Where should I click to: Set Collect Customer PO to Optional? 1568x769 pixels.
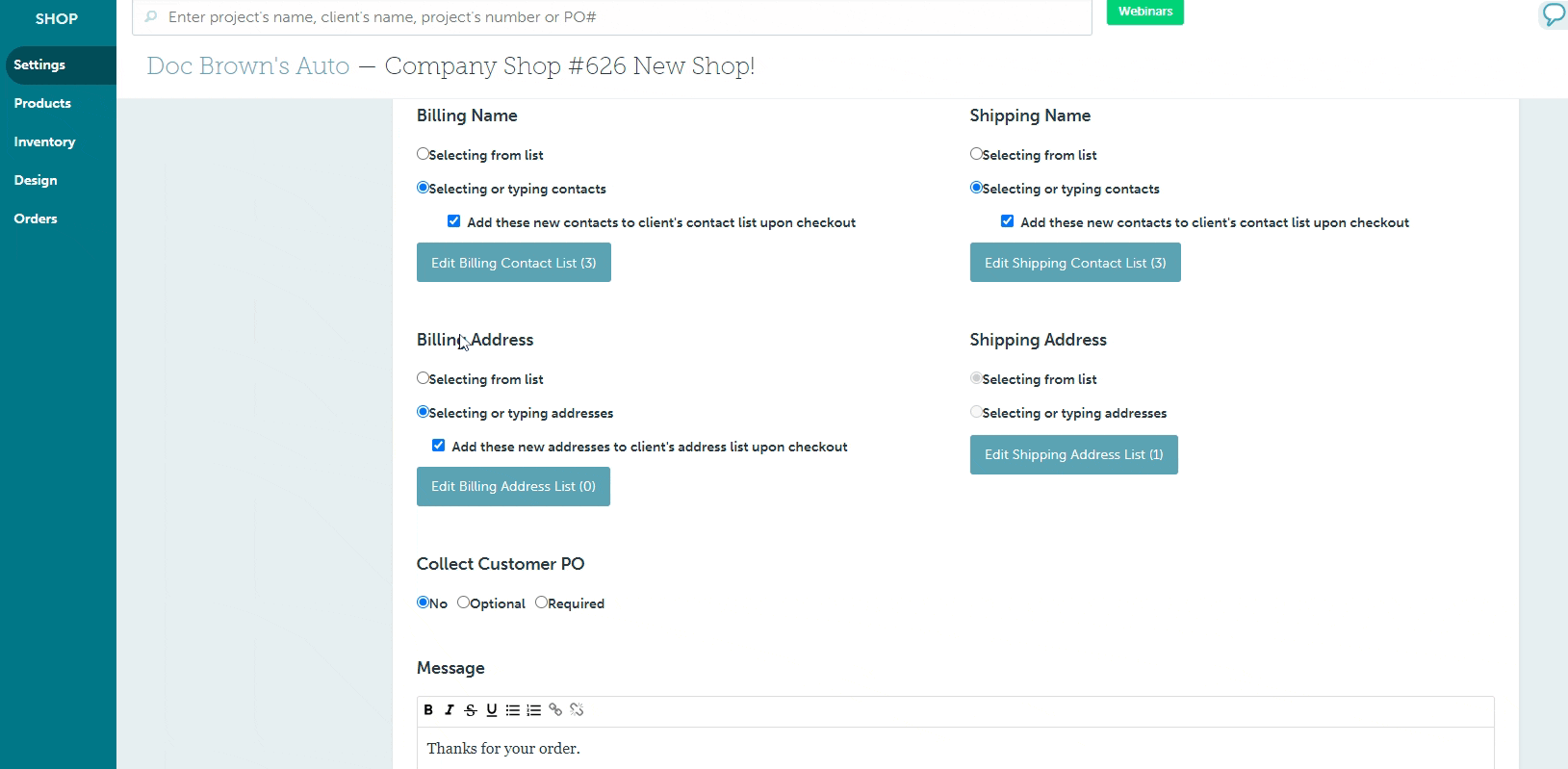464,602
